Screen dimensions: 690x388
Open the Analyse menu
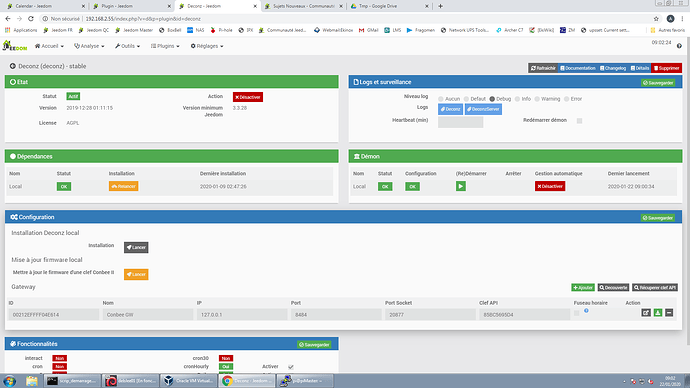click(x=89, y=46)
